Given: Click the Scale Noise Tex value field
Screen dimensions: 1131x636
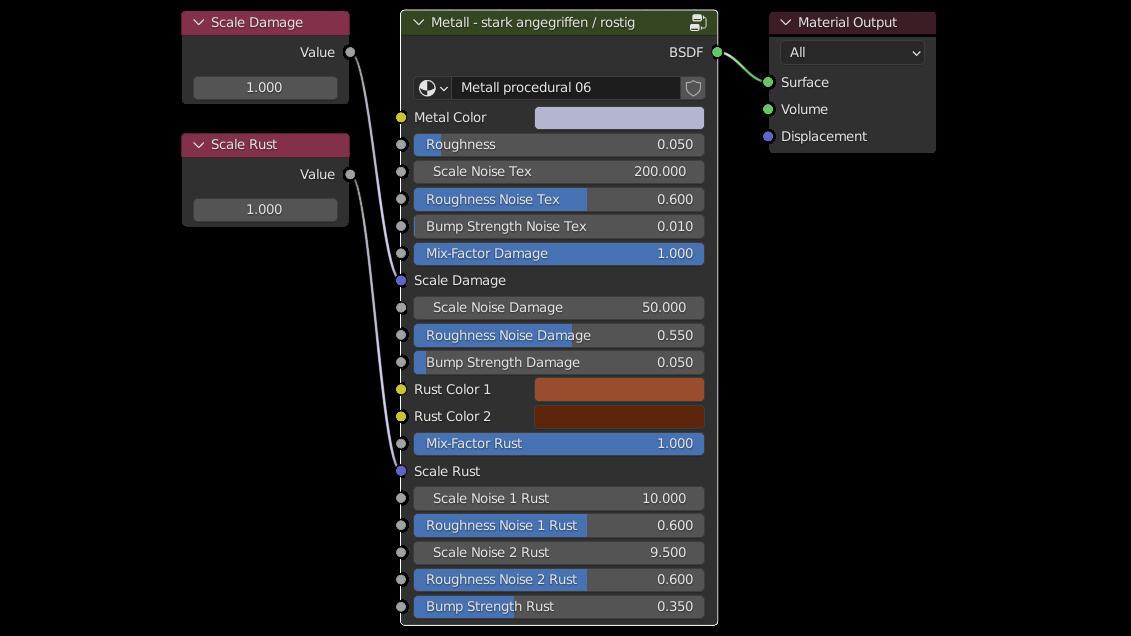Looking at the screenshot, I should tap(558, 171).
